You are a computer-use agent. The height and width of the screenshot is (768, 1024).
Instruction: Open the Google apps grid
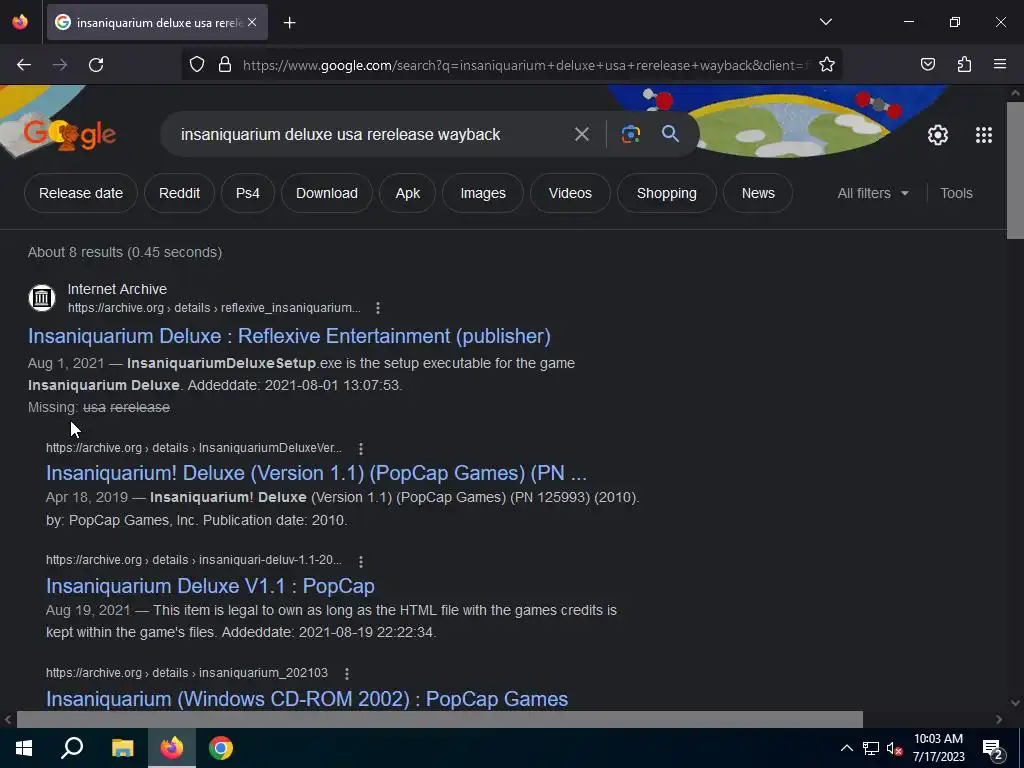pyautogui.click(x=984, y=135)
